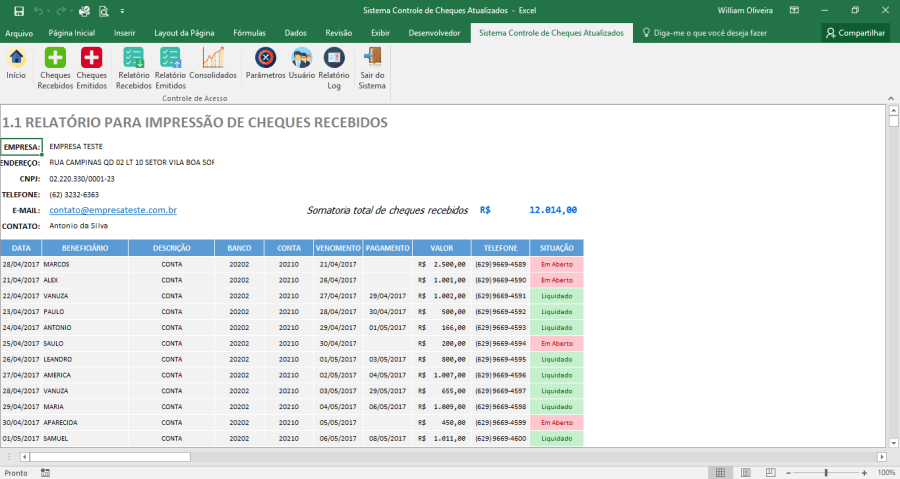Click the vertical scrollbar down arrow
The image size is (900, 479).
pos(893,443)
